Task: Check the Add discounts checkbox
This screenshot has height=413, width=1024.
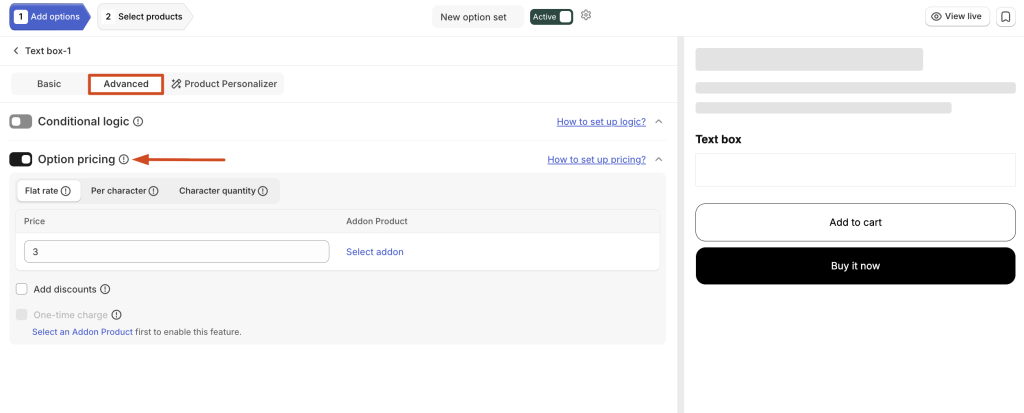Action: point(22,289)
